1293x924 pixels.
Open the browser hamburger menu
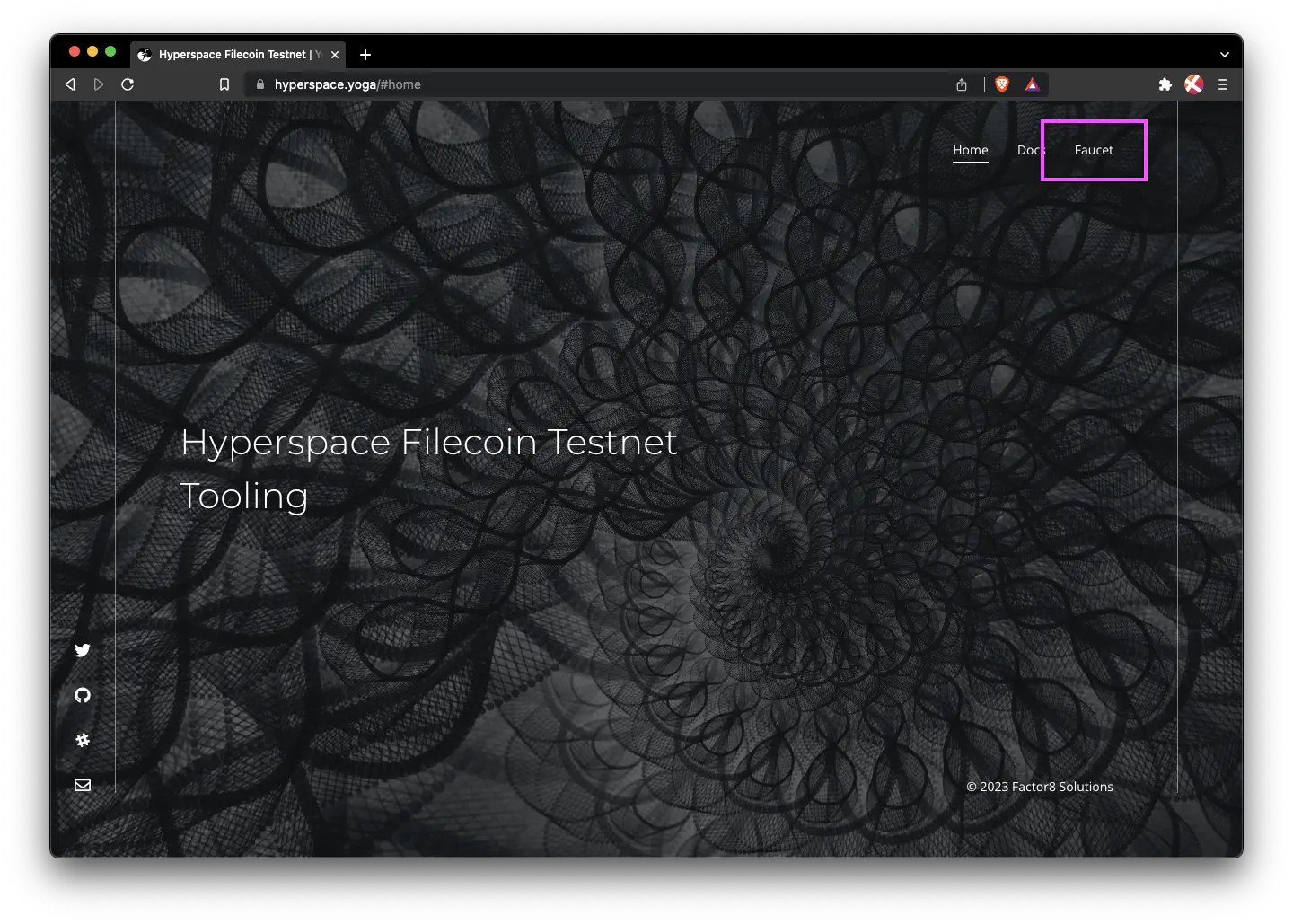(1223, 84)
